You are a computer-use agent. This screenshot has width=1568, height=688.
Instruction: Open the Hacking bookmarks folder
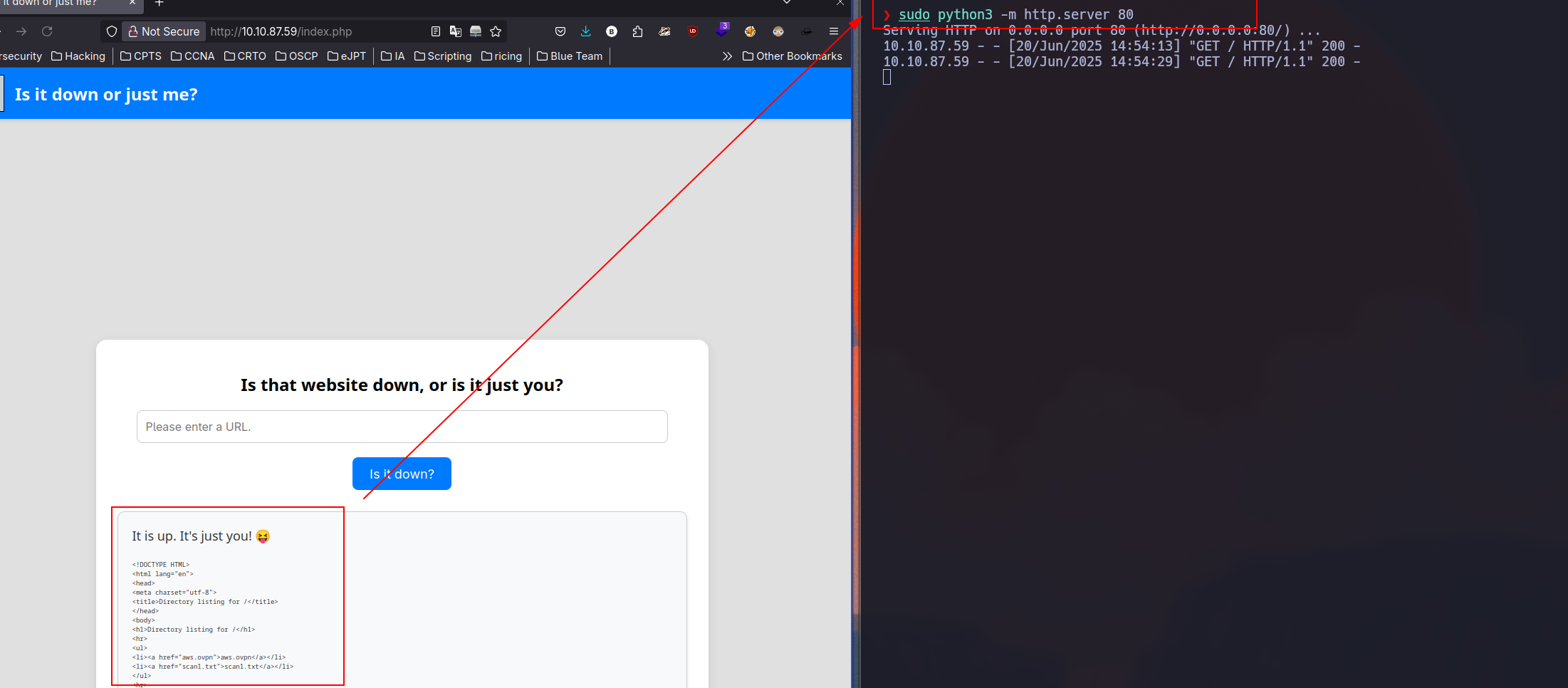coord(78,56)
